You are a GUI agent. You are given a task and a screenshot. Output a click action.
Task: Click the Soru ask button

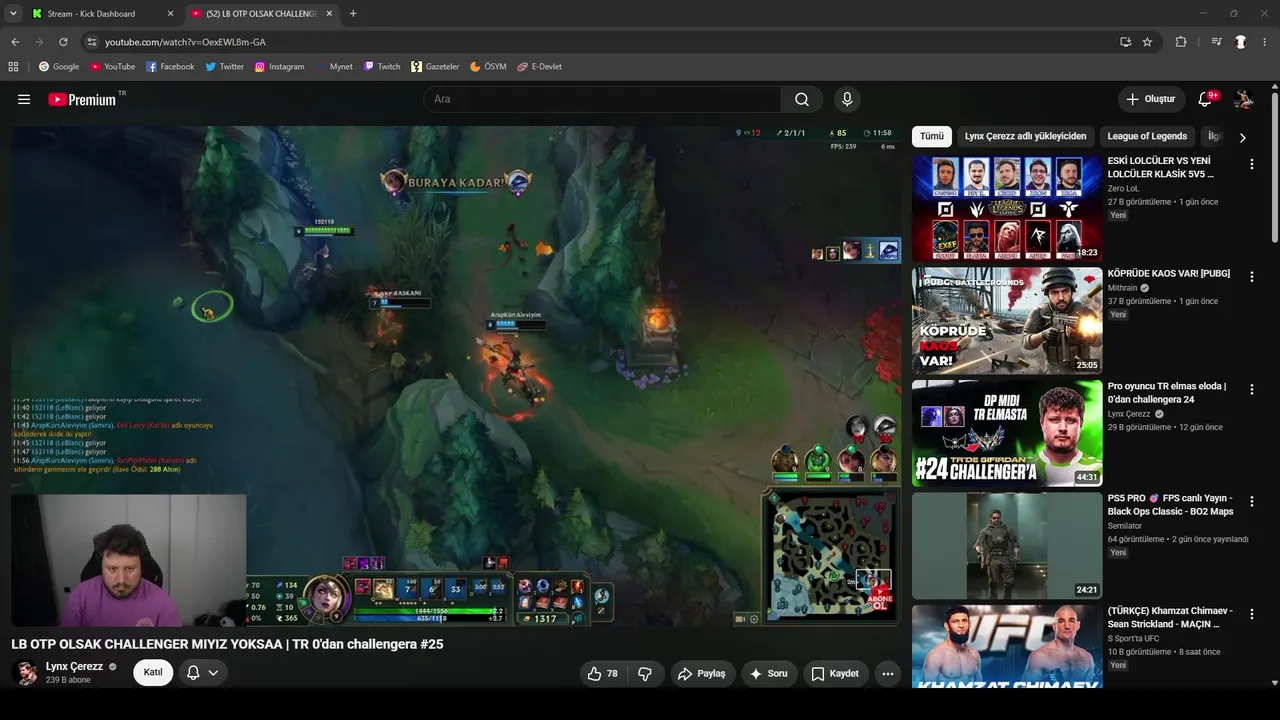coord(768,674)
